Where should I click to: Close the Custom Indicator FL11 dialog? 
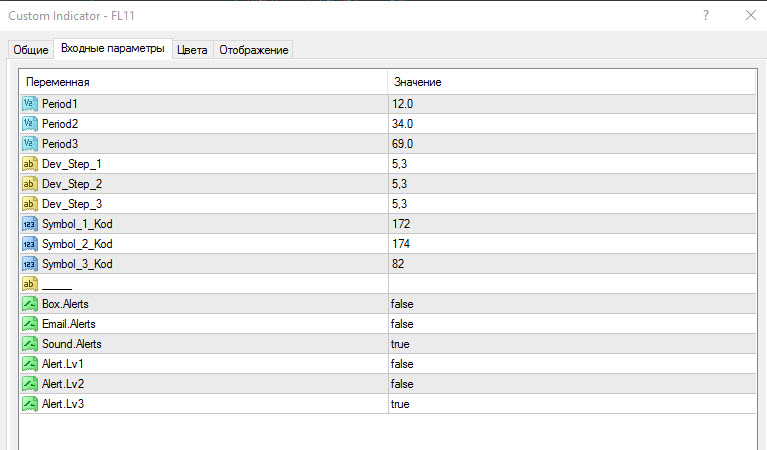click(x=751, y=16)
